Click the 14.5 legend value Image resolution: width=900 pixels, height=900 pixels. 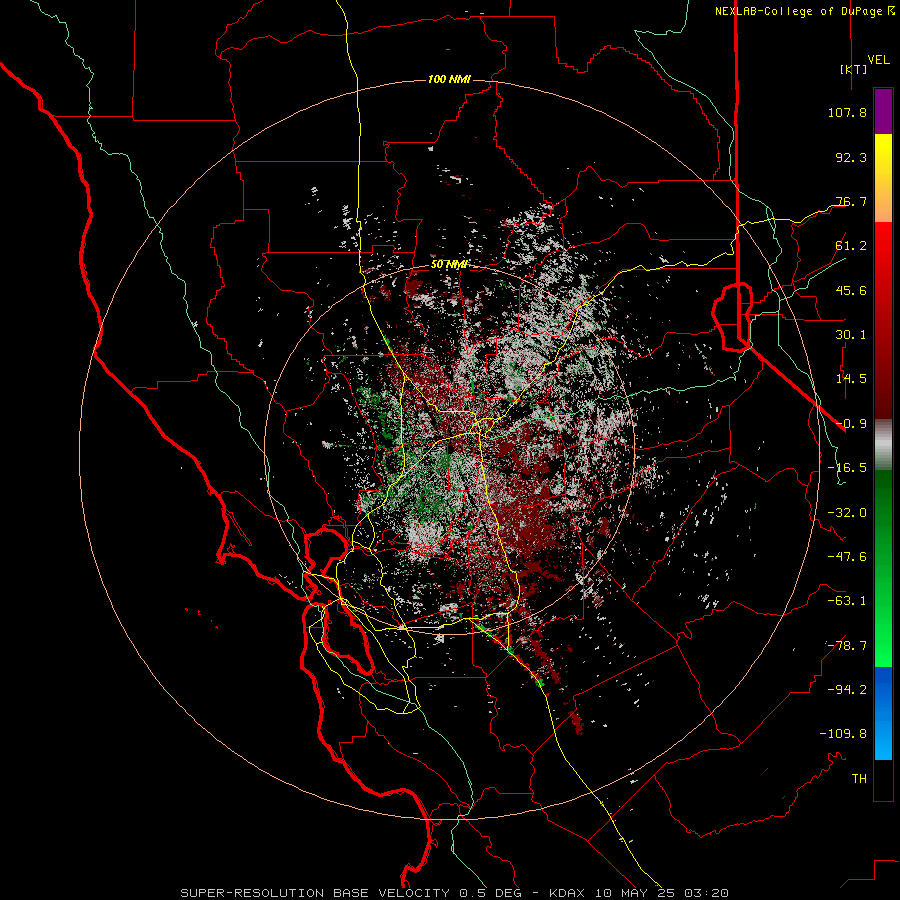tap(851, 379)
